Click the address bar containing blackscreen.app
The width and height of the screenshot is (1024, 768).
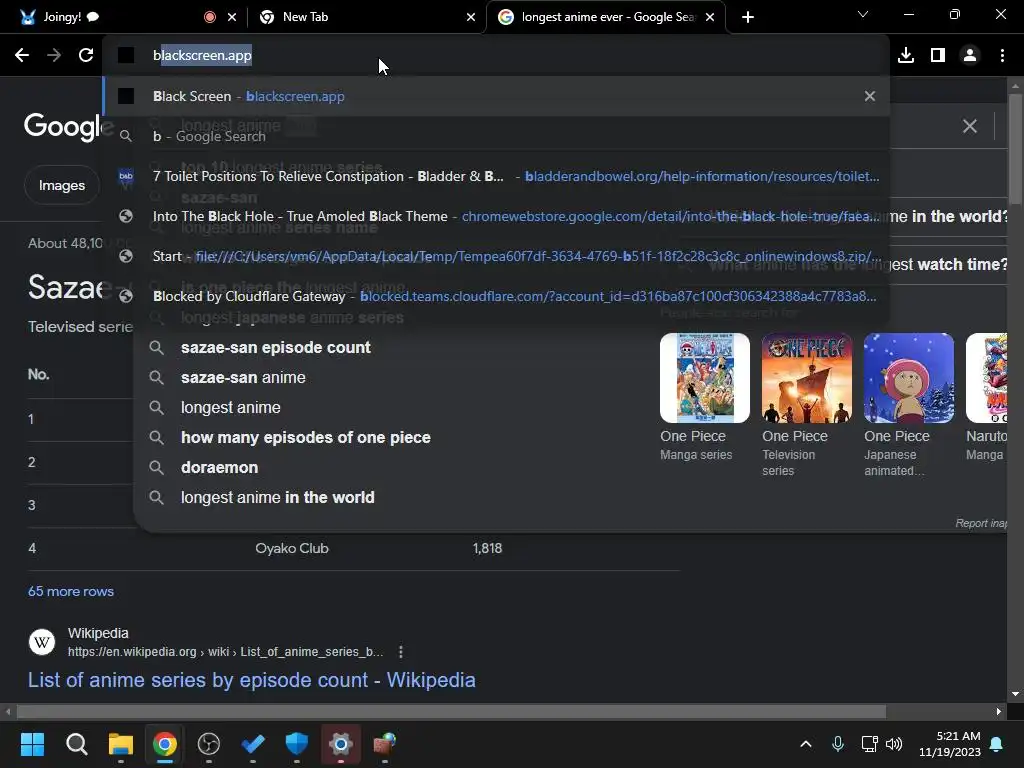(x=496, y=56)
